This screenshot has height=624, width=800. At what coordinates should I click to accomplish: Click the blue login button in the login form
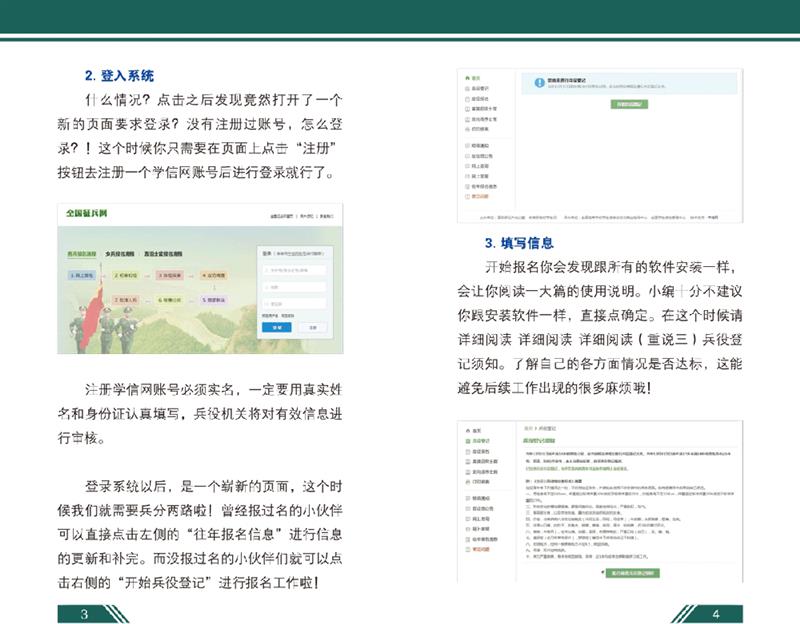click(x=277, y=327)
